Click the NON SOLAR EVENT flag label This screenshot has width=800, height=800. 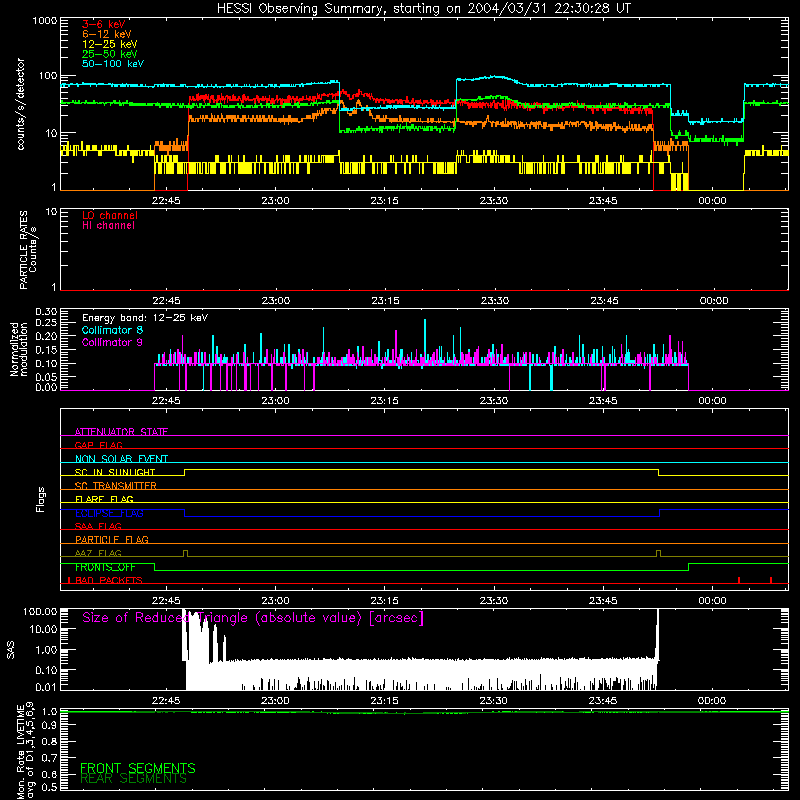tap(121, 459)
